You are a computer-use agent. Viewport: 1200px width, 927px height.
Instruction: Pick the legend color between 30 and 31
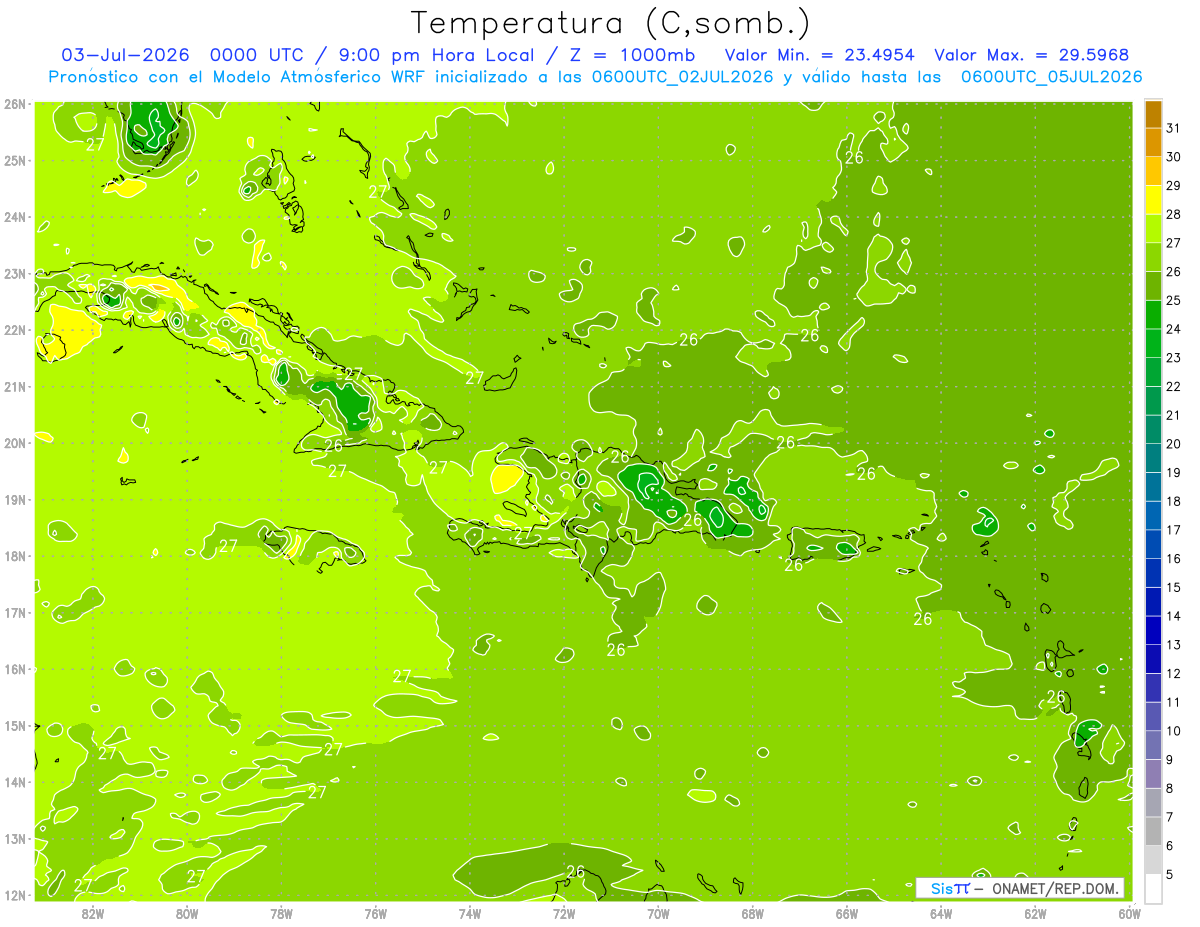point(1153,143)
